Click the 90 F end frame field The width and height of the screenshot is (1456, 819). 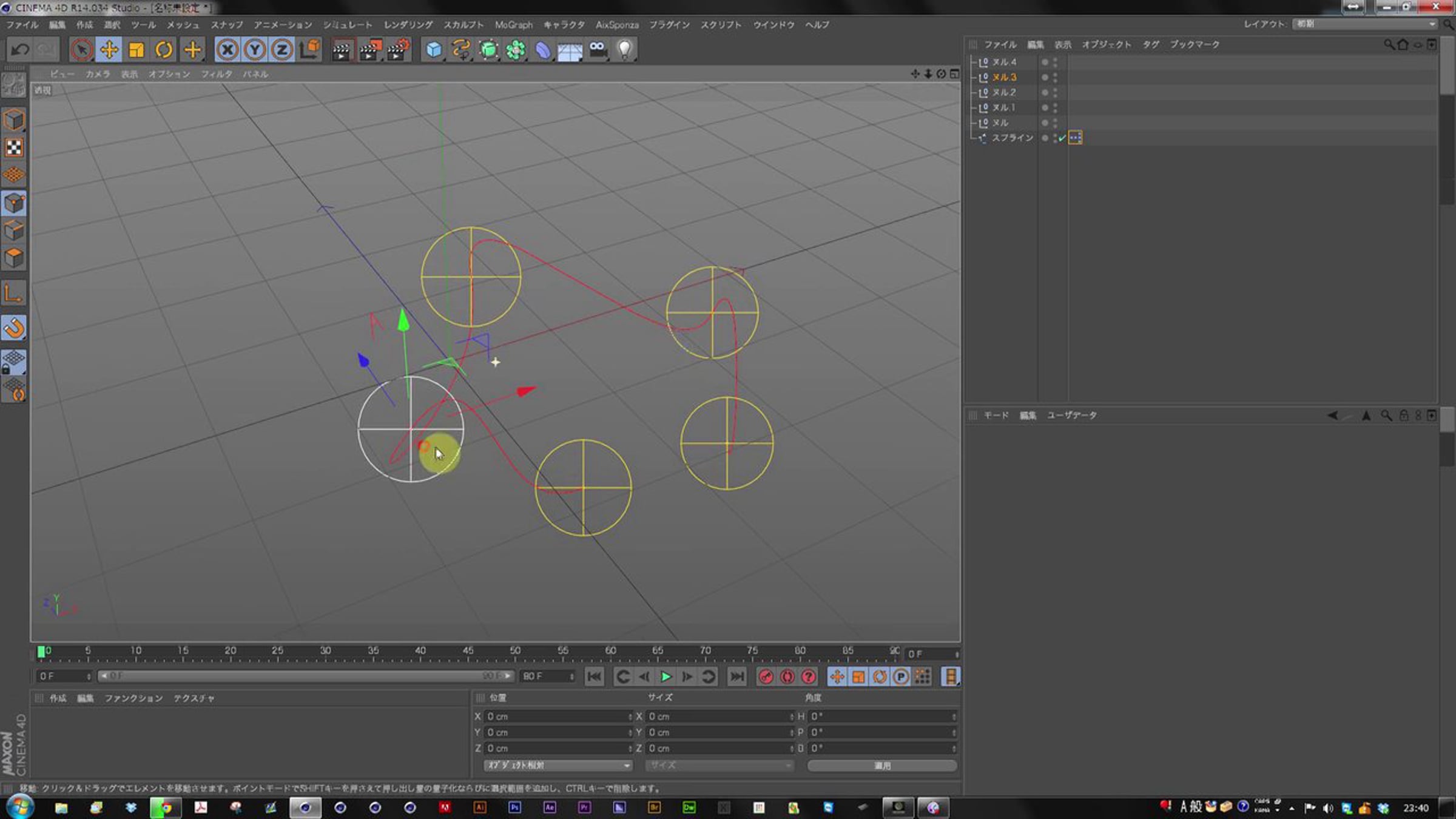click(x=547, y=676)
